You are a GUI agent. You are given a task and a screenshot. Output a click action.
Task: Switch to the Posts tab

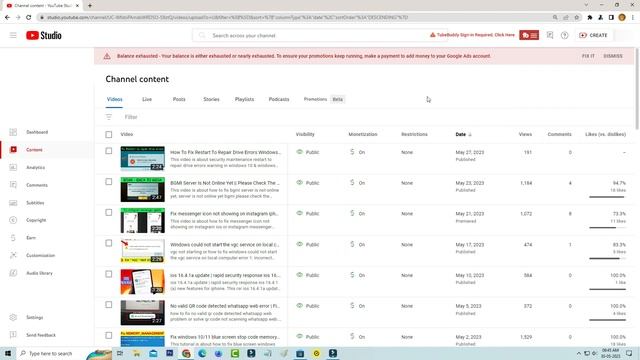point(179,100)
